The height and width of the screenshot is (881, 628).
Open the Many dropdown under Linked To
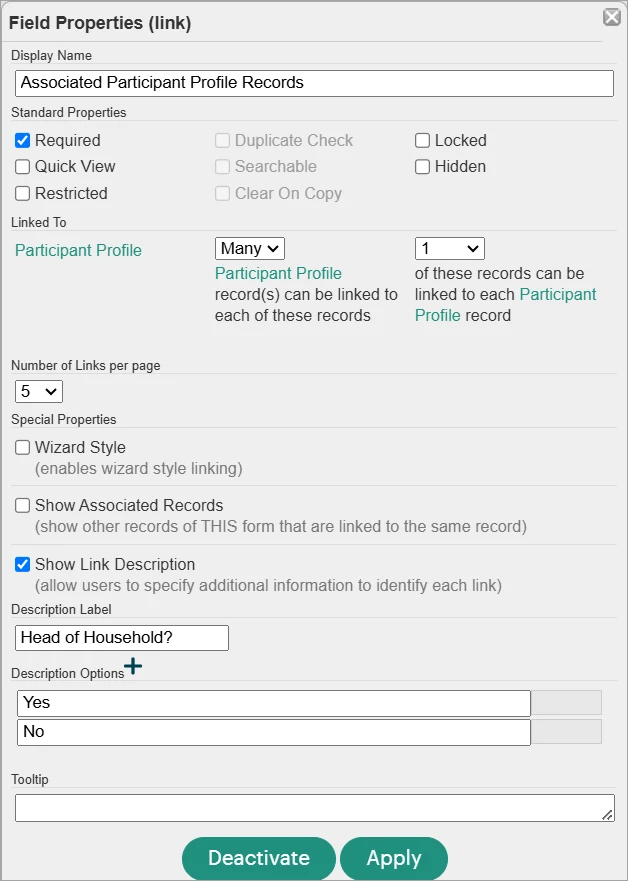tap(250, 248)
